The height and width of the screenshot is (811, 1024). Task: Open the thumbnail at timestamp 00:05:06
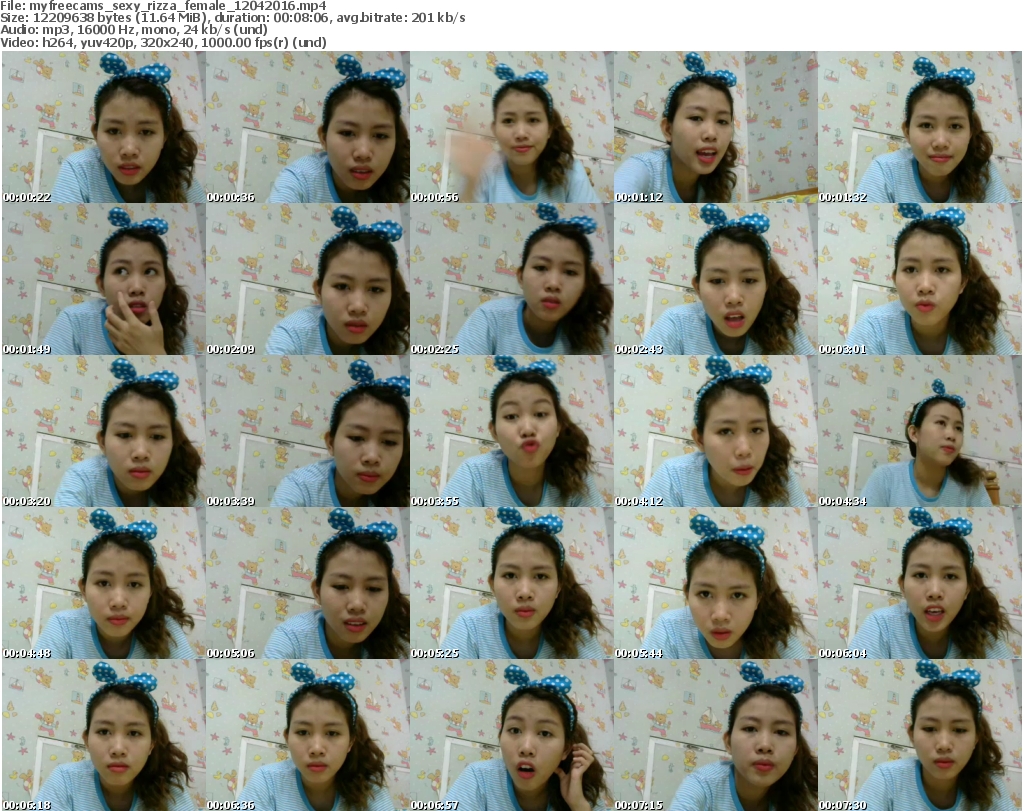click(308, 583)
